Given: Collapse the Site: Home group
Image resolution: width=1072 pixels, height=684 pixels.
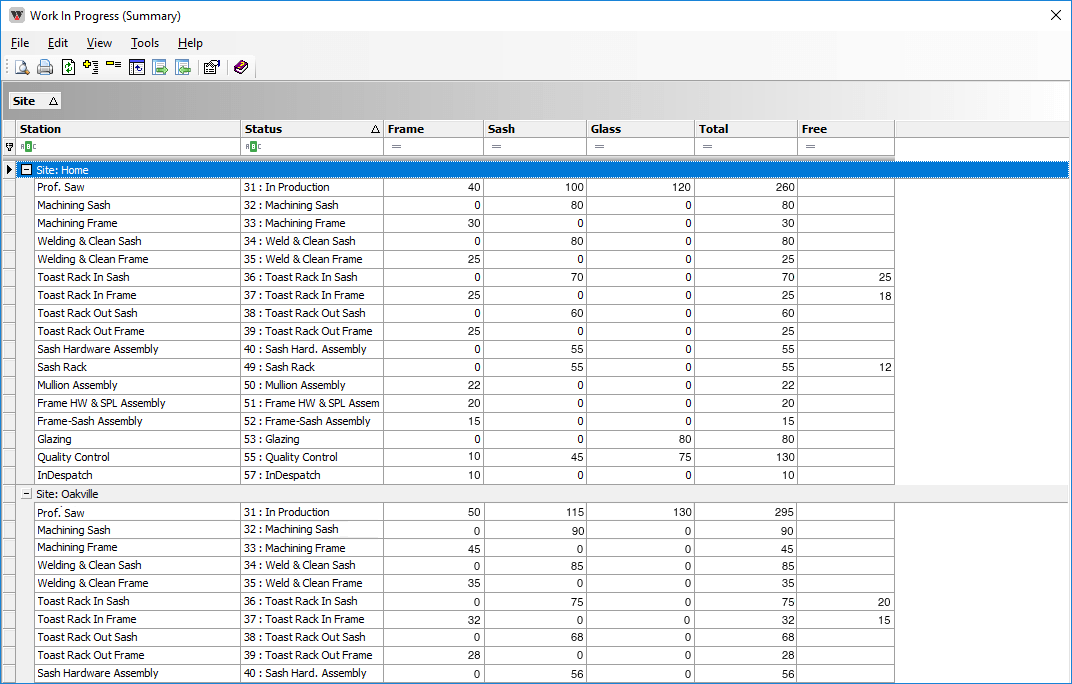Looking at the screenshot, I should tap(27, 170).
